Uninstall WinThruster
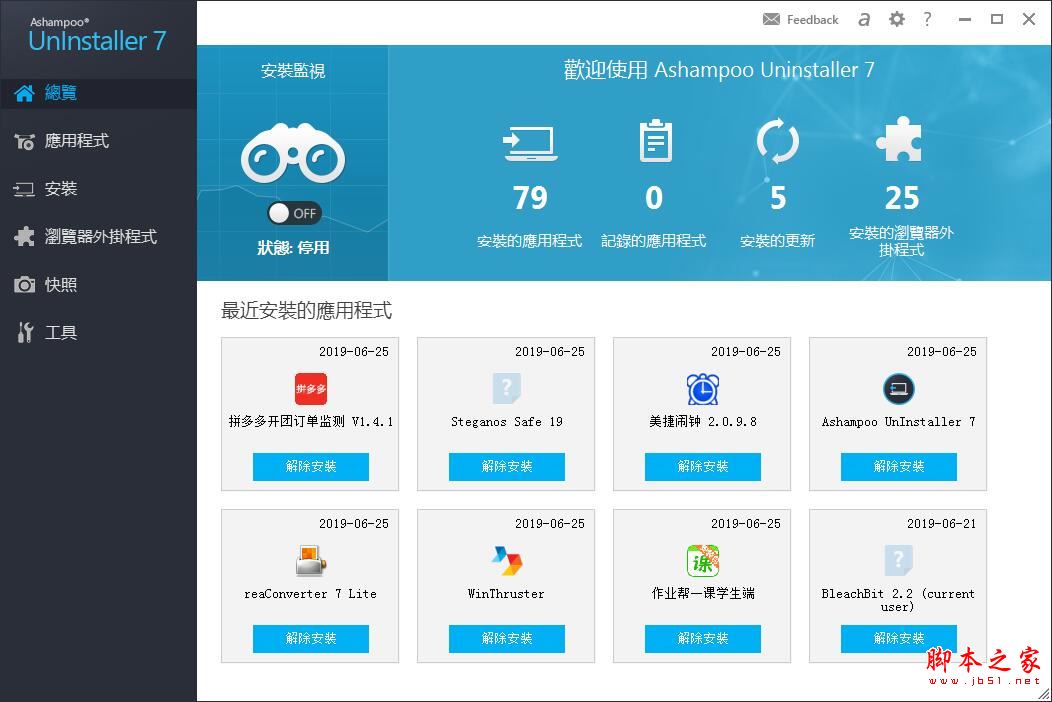Viewport: 1052px width, 702px height. (x=507, y=638)
